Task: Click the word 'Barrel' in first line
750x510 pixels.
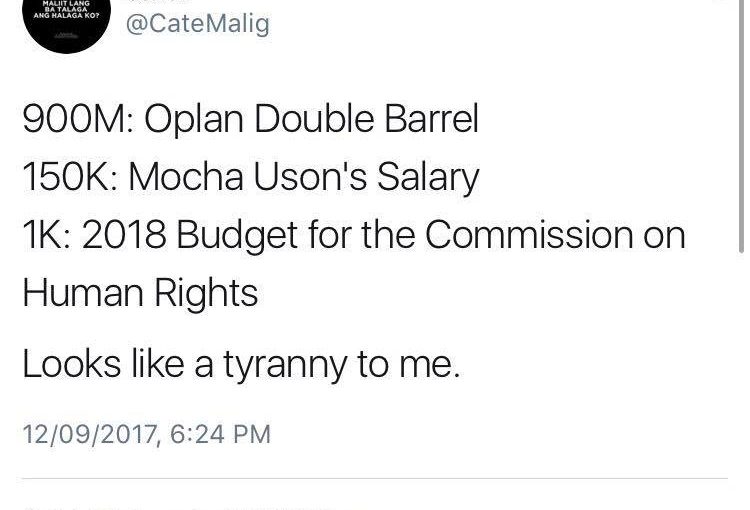Action: [431, 118]
